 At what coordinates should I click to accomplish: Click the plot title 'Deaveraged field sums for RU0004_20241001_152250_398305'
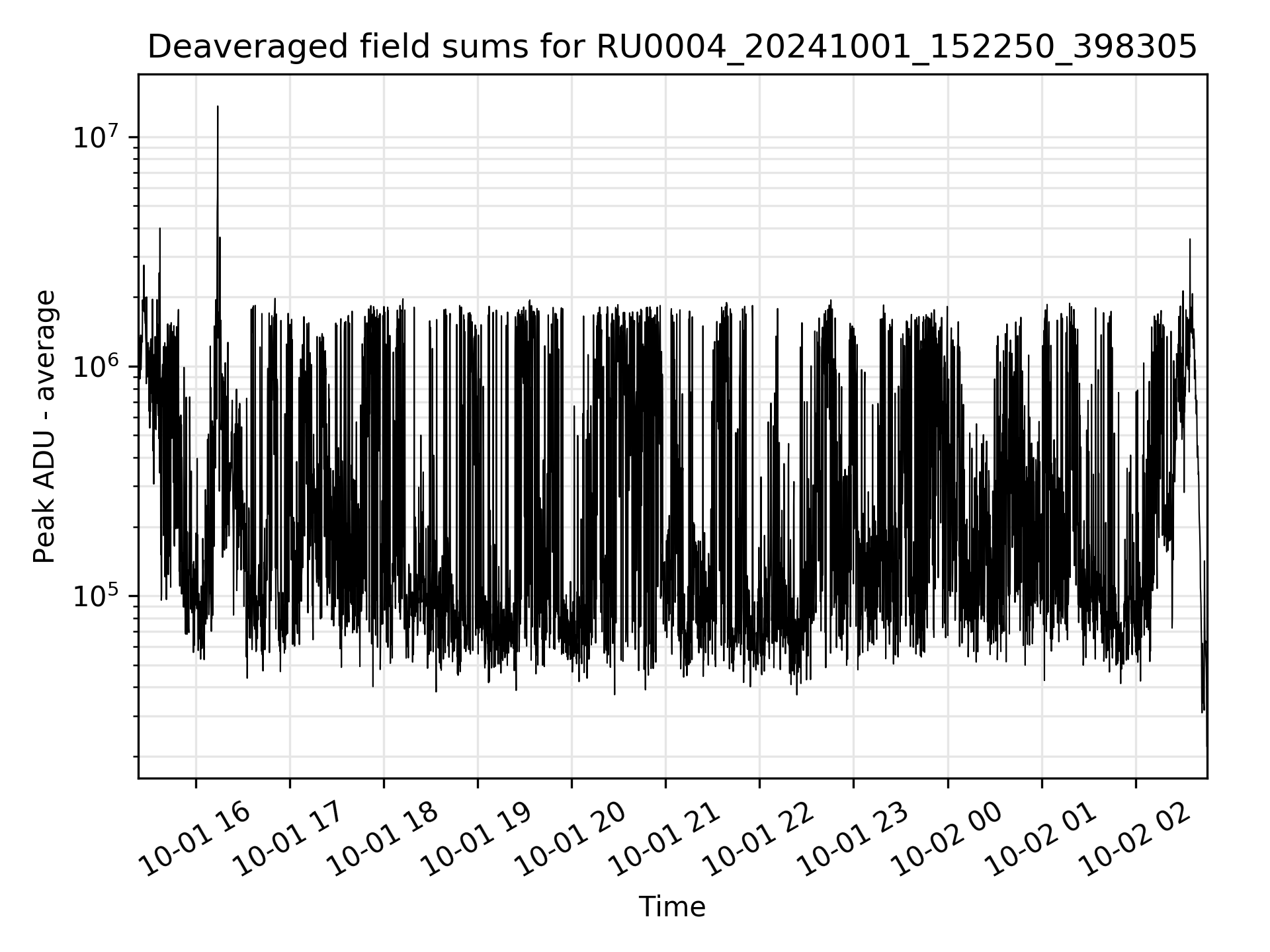(x=672, y=48)
